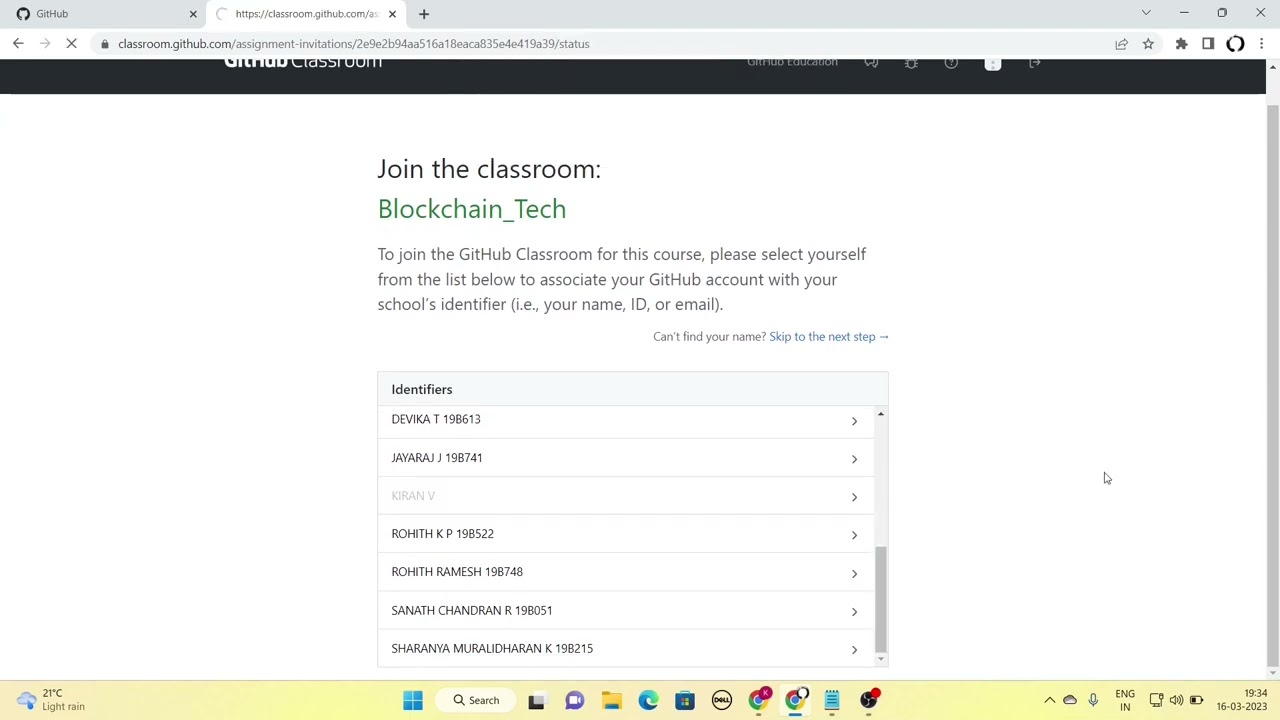This screenshot has width=1280, height=720.
Task: Click the GitHub Classroom logo
Action: tap(303, 63)
